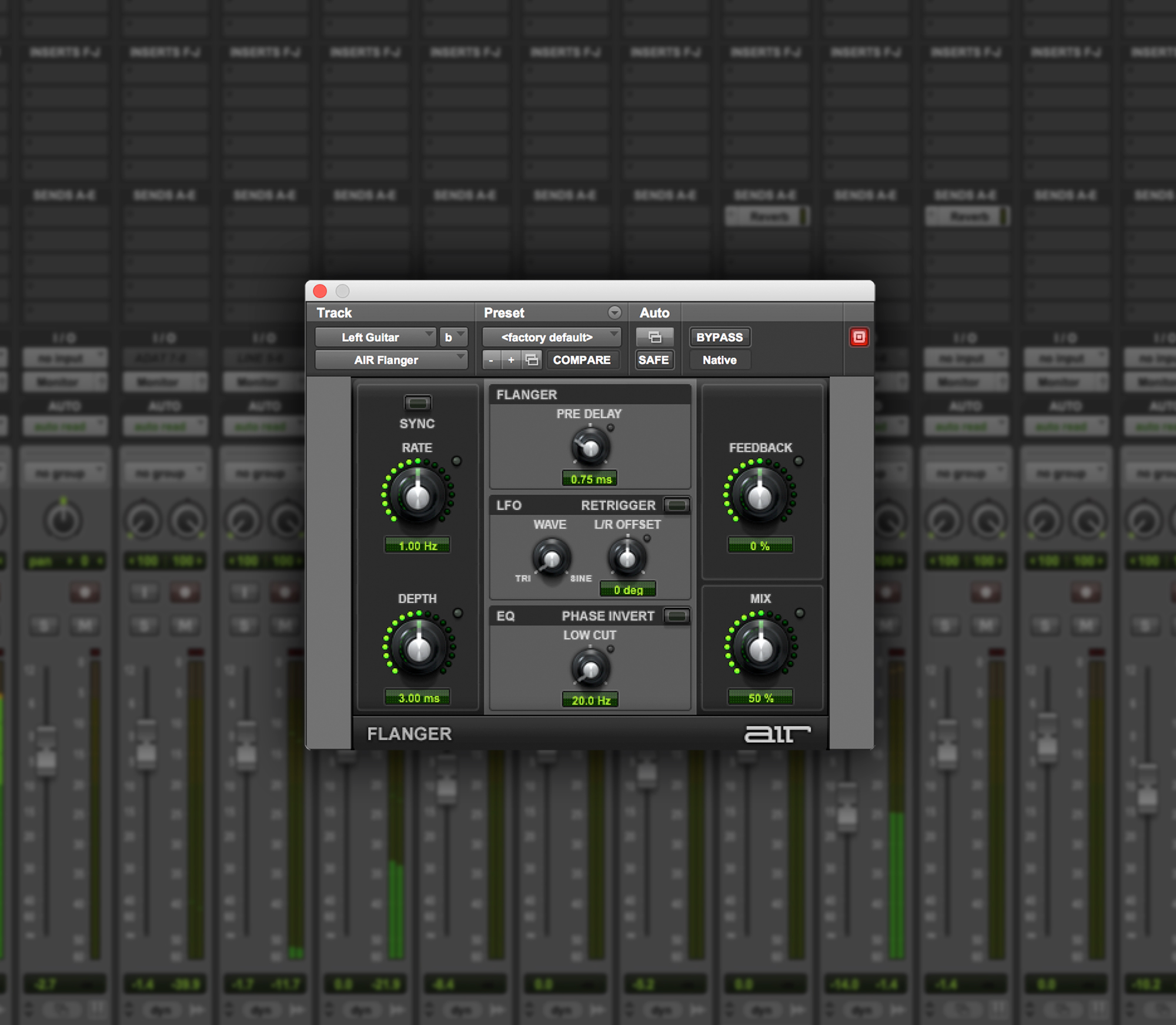The height and width of the screenshot is (1025, 1176).
Task: Click the Native processing button
Action: (x=719, y=360)
